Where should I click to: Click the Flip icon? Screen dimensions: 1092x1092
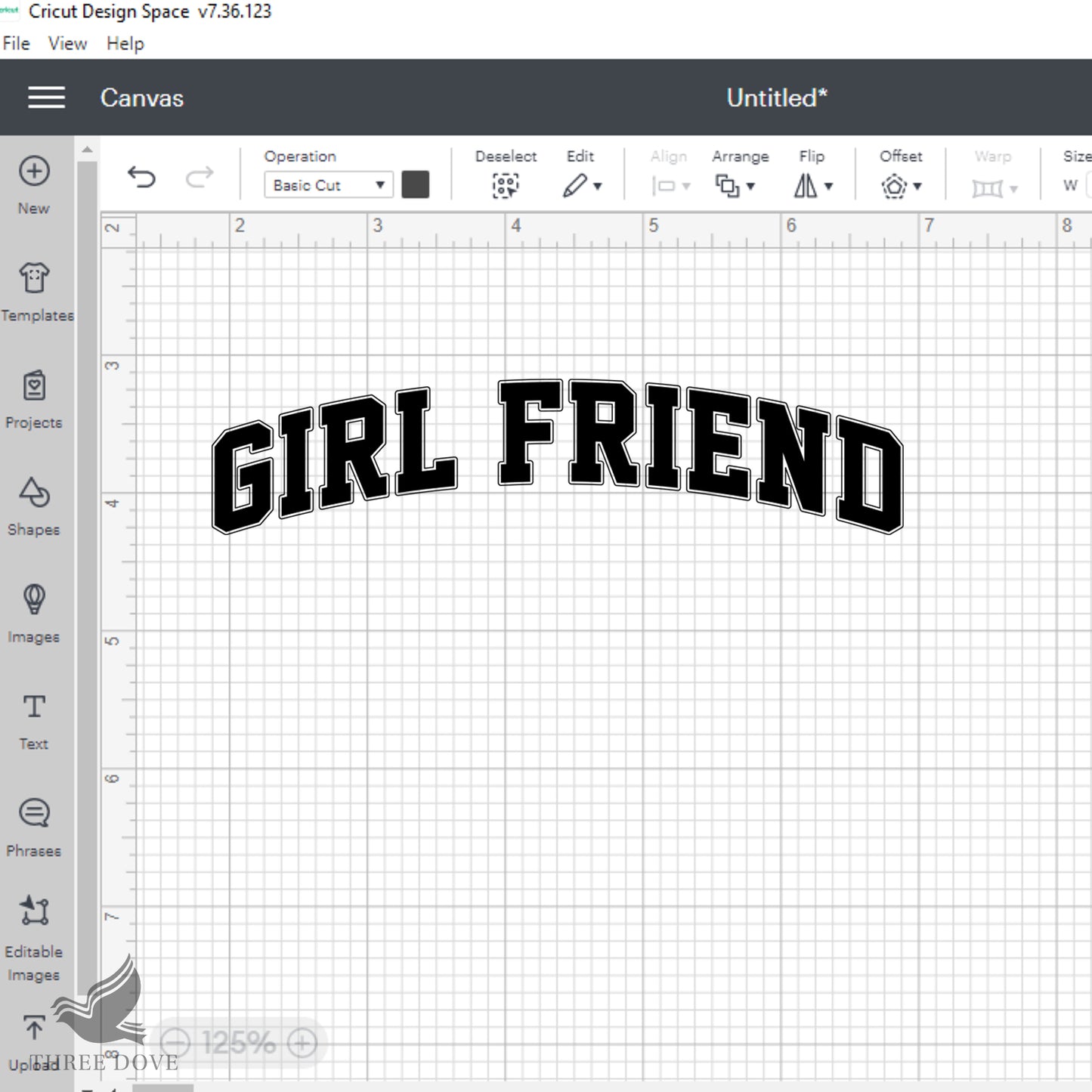806,185
